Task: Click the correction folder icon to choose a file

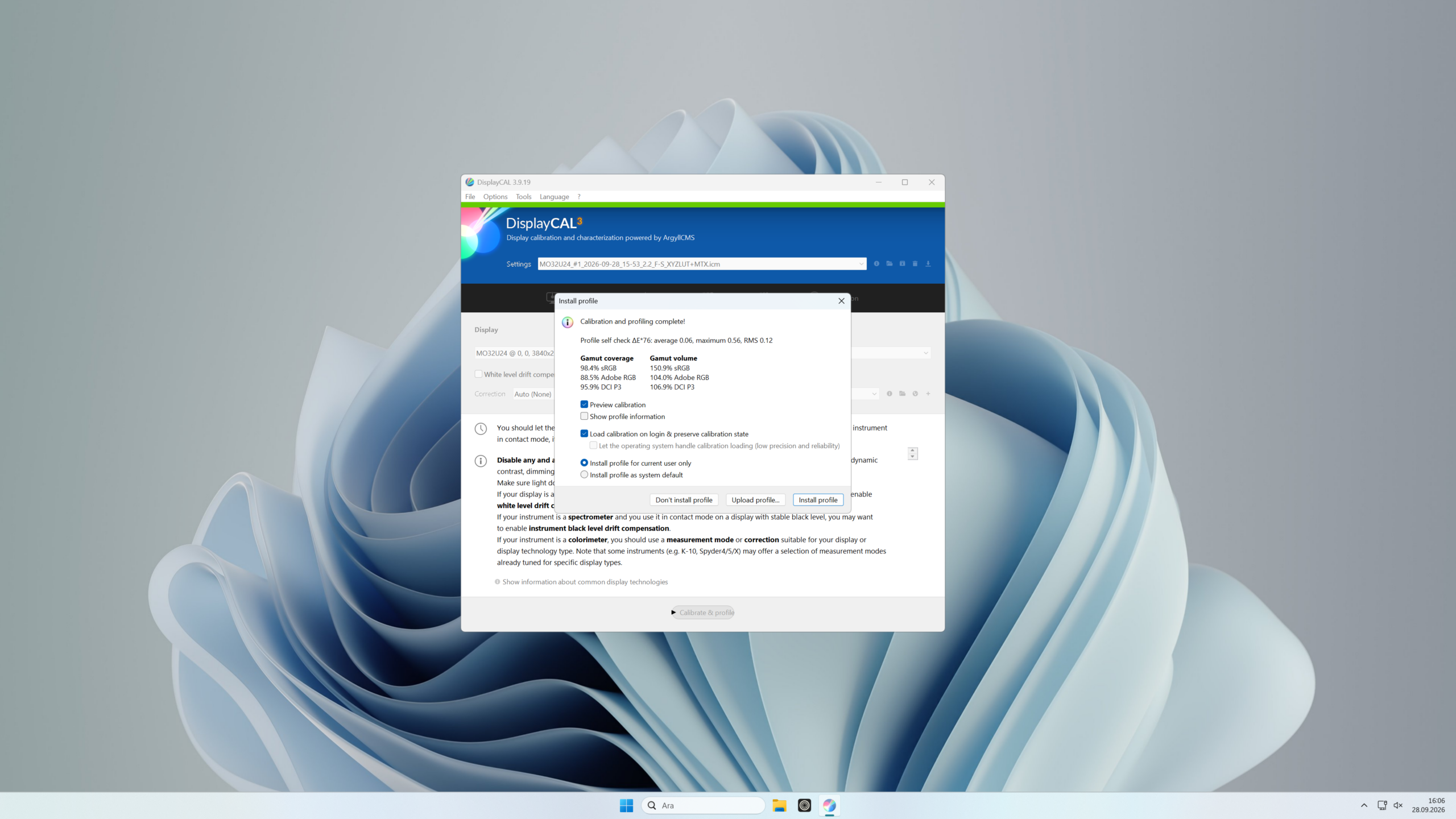Action: coord(902,394)
